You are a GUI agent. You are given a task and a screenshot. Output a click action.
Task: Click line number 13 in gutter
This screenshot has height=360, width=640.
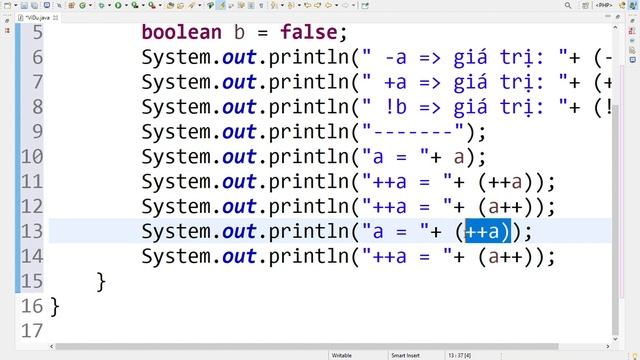32,231
